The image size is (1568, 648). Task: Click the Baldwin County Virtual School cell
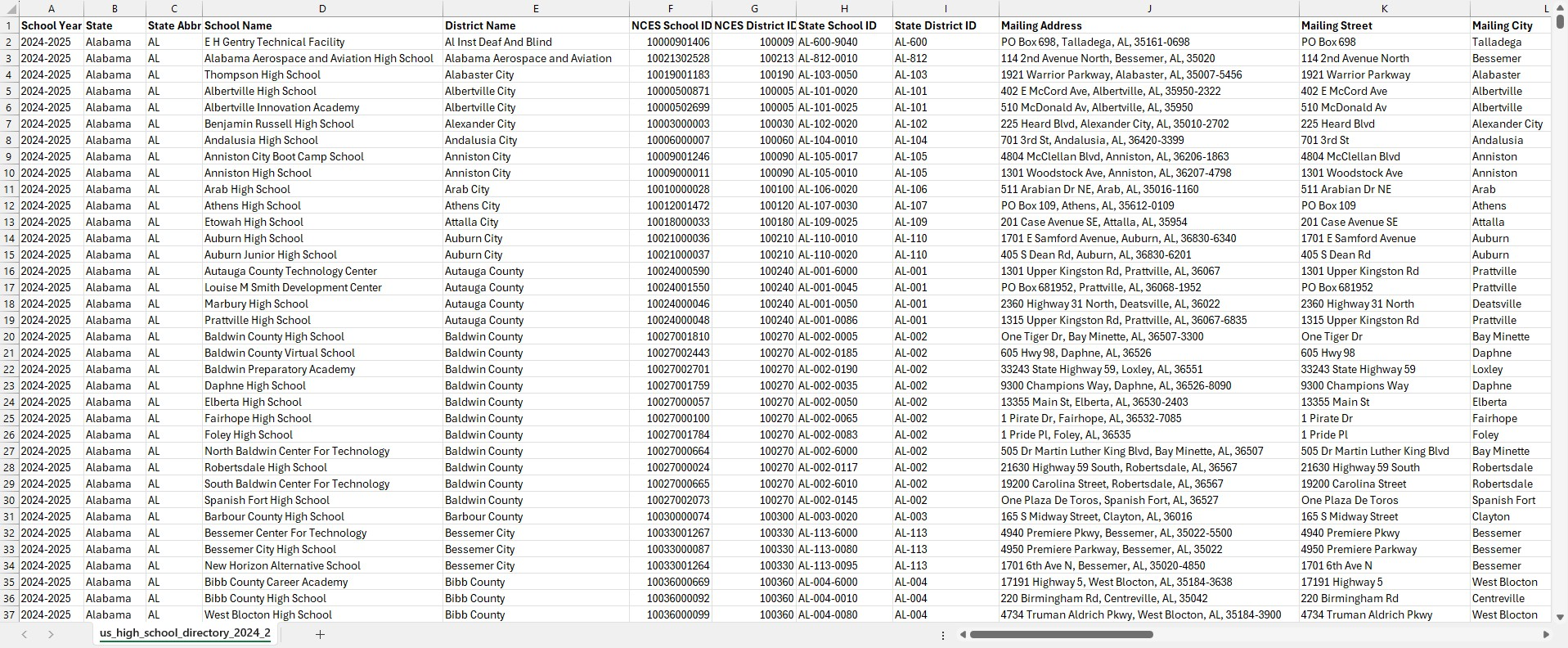(321, 353)
